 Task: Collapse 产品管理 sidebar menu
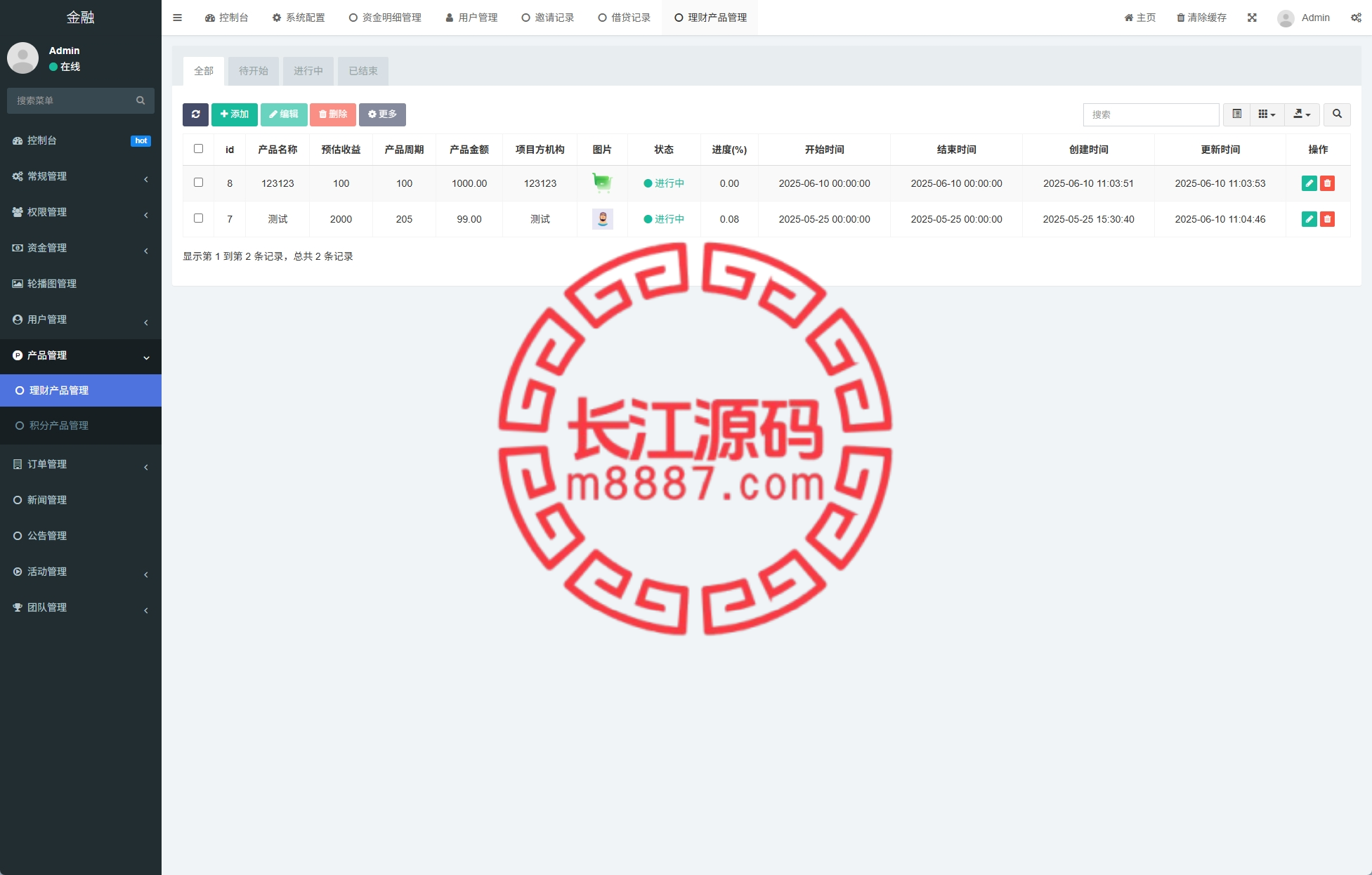pyautogui.click(x=81, y=355)
